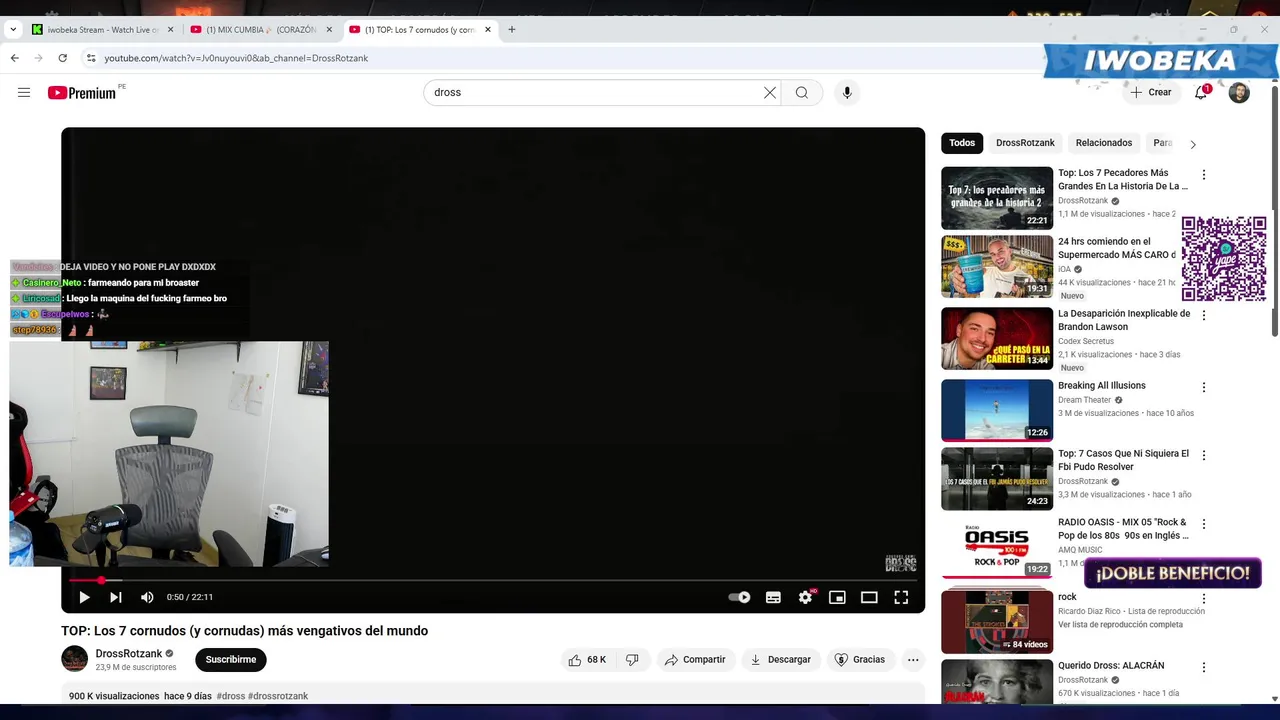Open account avatar menu
This screenshot has height=720, width=1280.
(1239, 93)
